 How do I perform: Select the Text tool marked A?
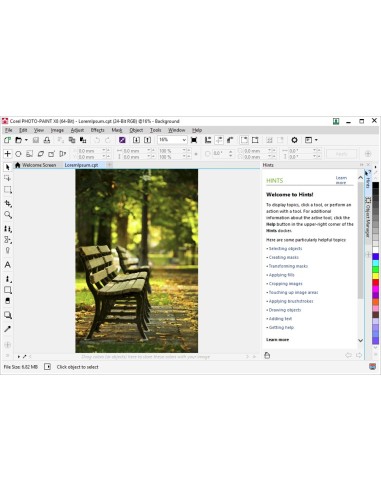[7, 265]
